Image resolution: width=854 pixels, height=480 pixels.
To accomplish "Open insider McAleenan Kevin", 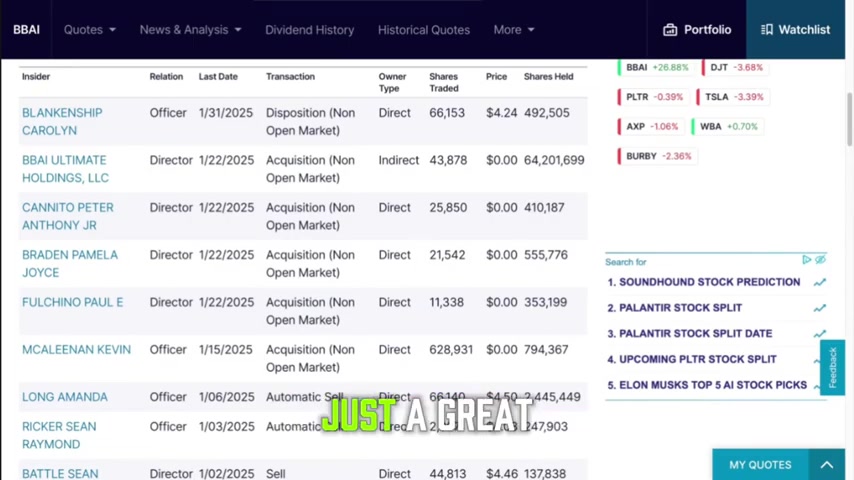I will coord(76,350).
